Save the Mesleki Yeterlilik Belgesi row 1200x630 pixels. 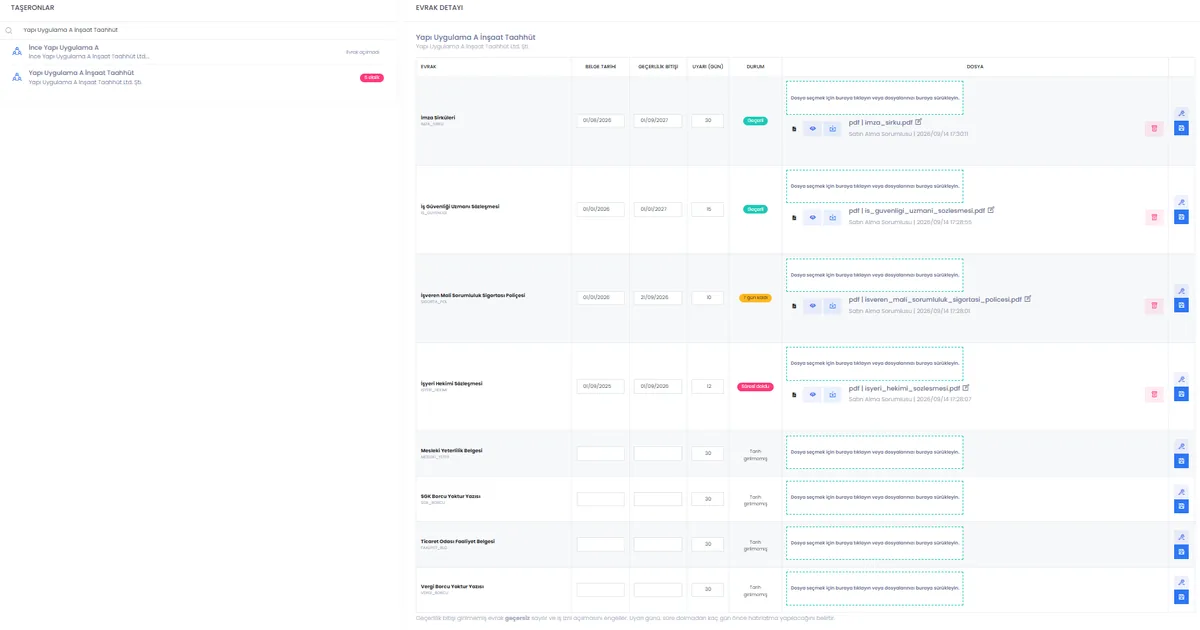click(x=1181, y=461)
